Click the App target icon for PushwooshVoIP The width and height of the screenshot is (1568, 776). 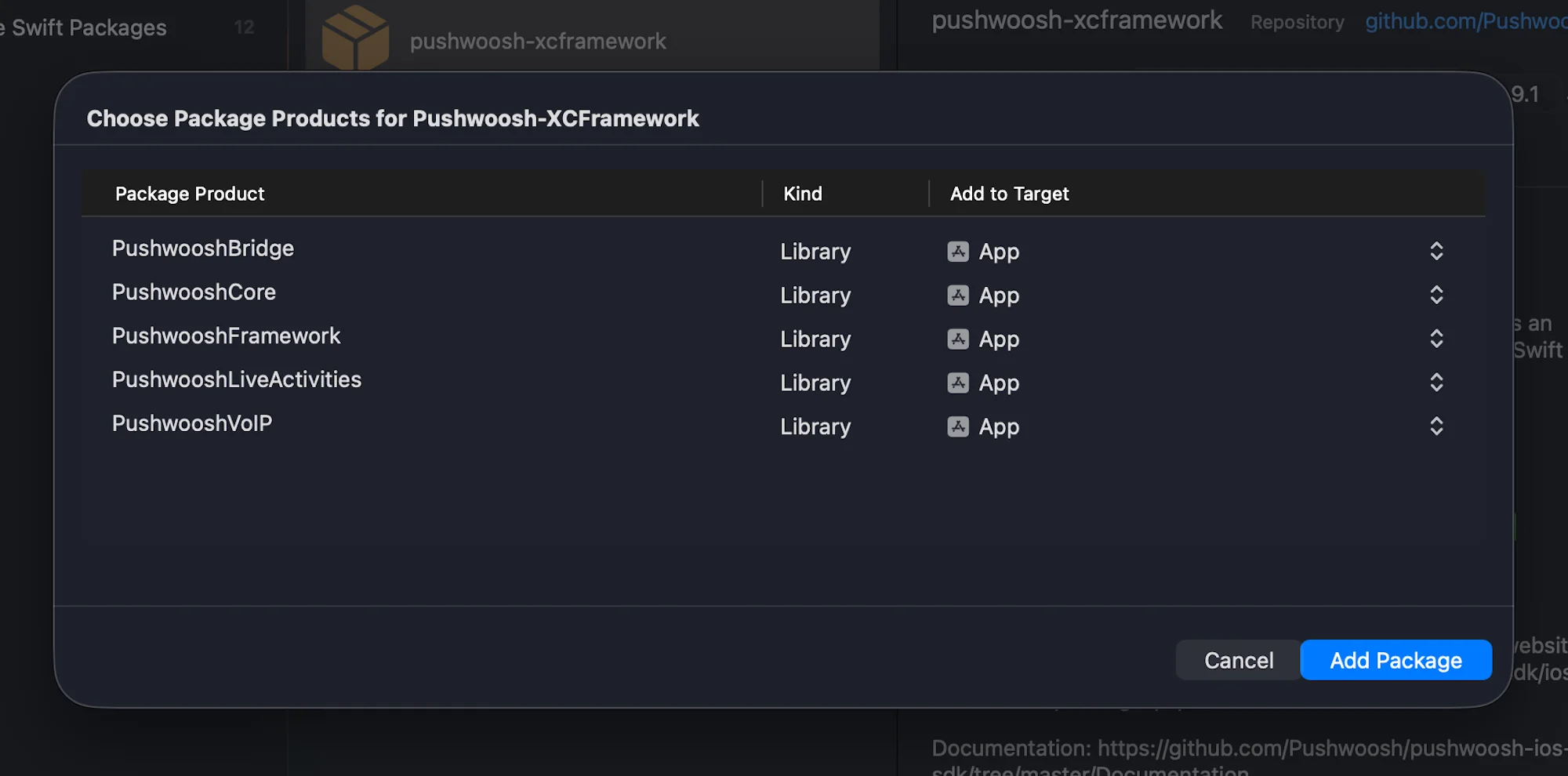(x=957, y=427)
